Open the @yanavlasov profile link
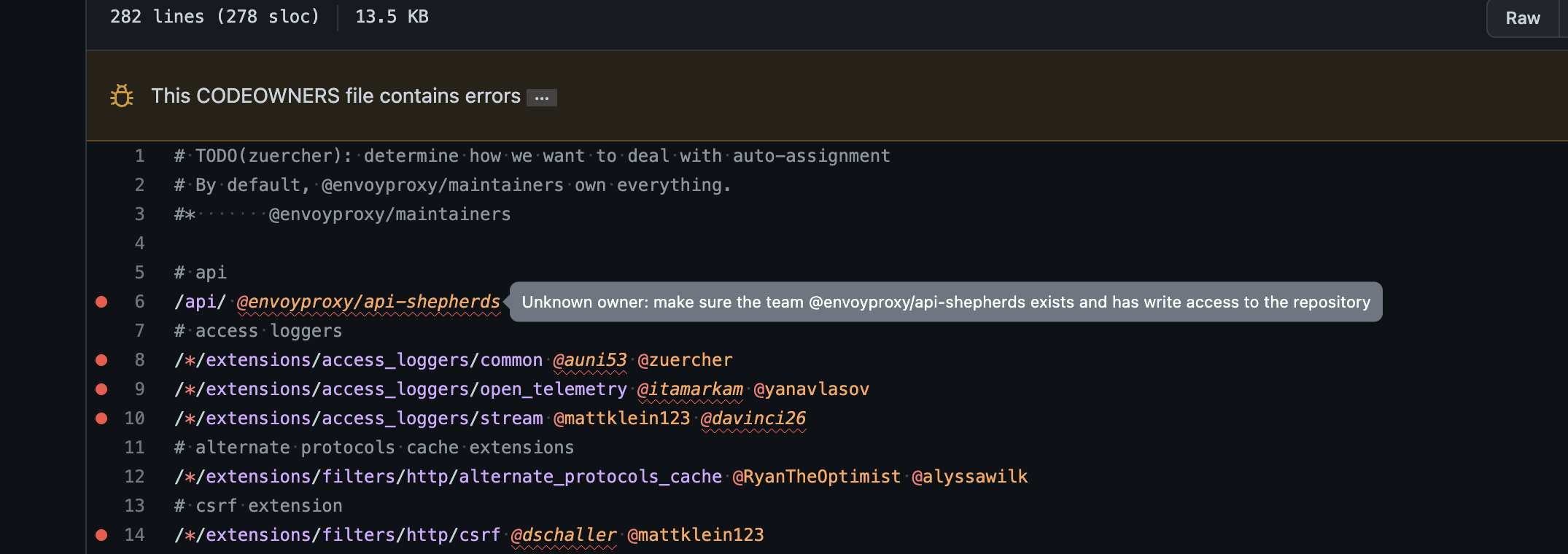 tap(811, 389)
